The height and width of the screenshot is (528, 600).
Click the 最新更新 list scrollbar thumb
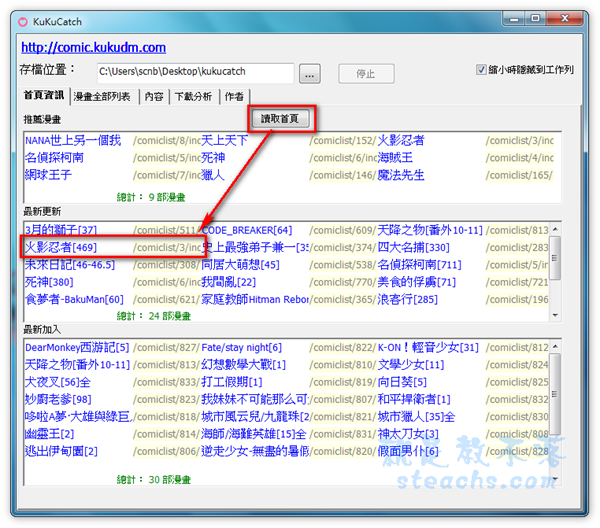pyautogui.click(x=555, y=257)
